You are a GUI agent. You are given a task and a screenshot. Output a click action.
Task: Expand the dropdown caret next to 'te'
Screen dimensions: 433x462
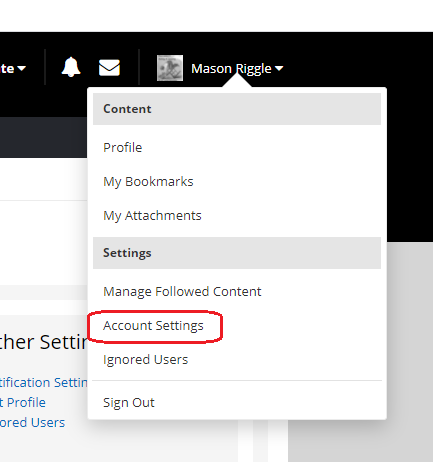tap(22, 68)
